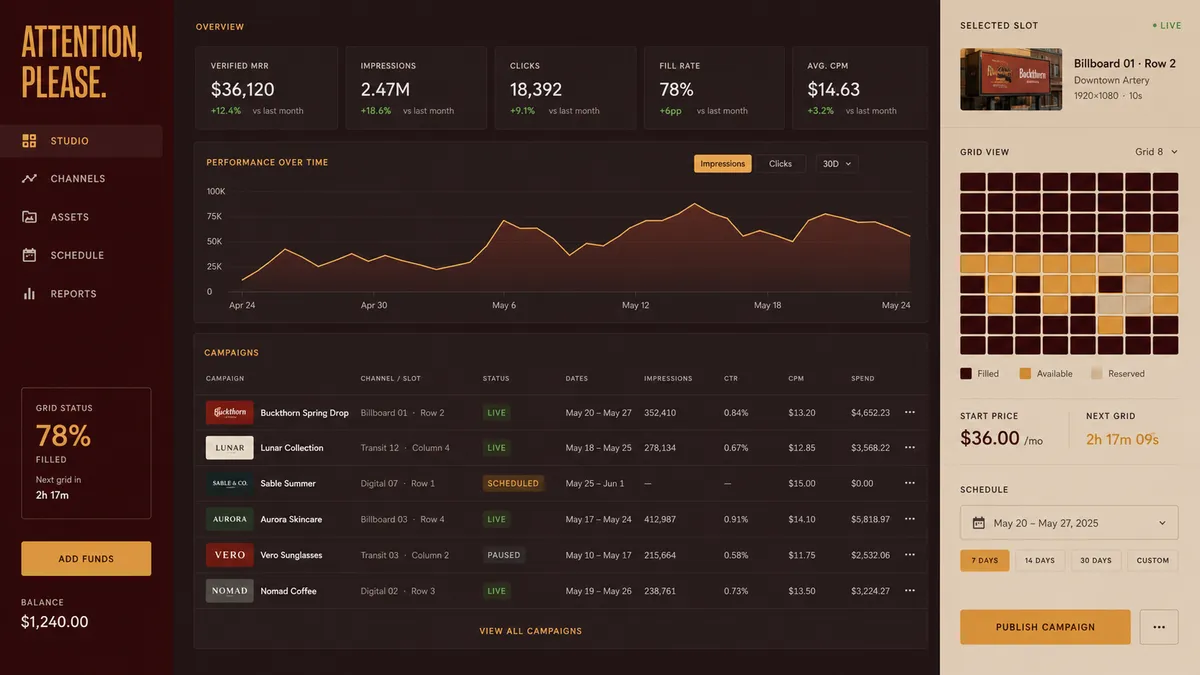Image resolution: width=1200 pixels, height=675 pixels.
Task: Go to the Channels section
Action: click(81, 179)
